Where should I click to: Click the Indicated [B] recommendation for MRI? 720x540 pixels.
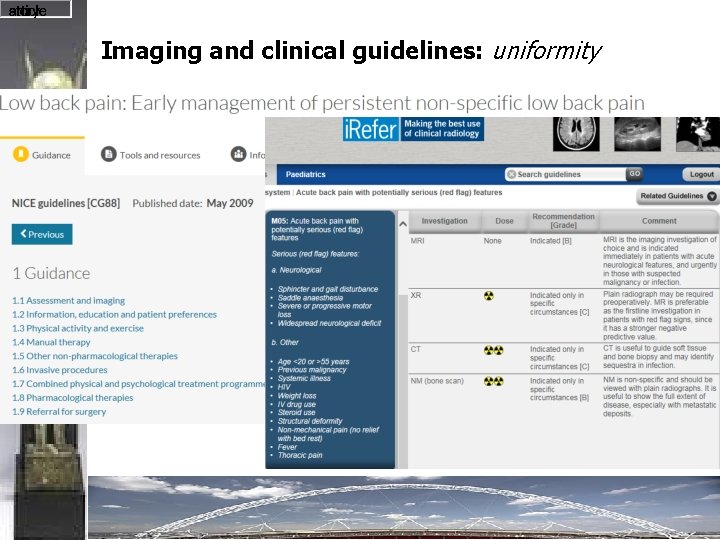pyautogui.click(x=551, y=241)
